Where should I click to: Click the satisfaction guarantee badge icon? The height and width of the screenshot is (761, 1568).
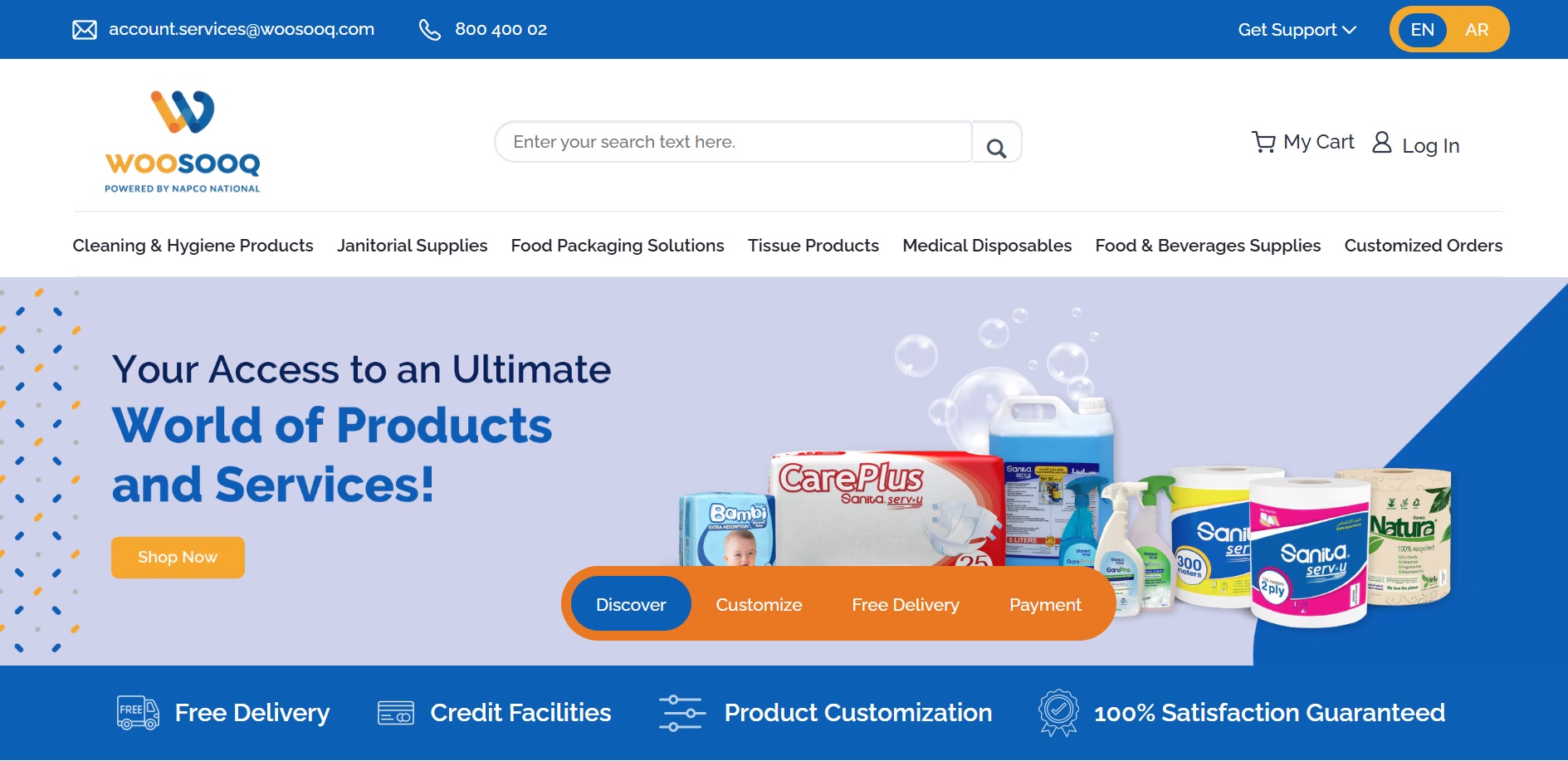pos(1058,713)
